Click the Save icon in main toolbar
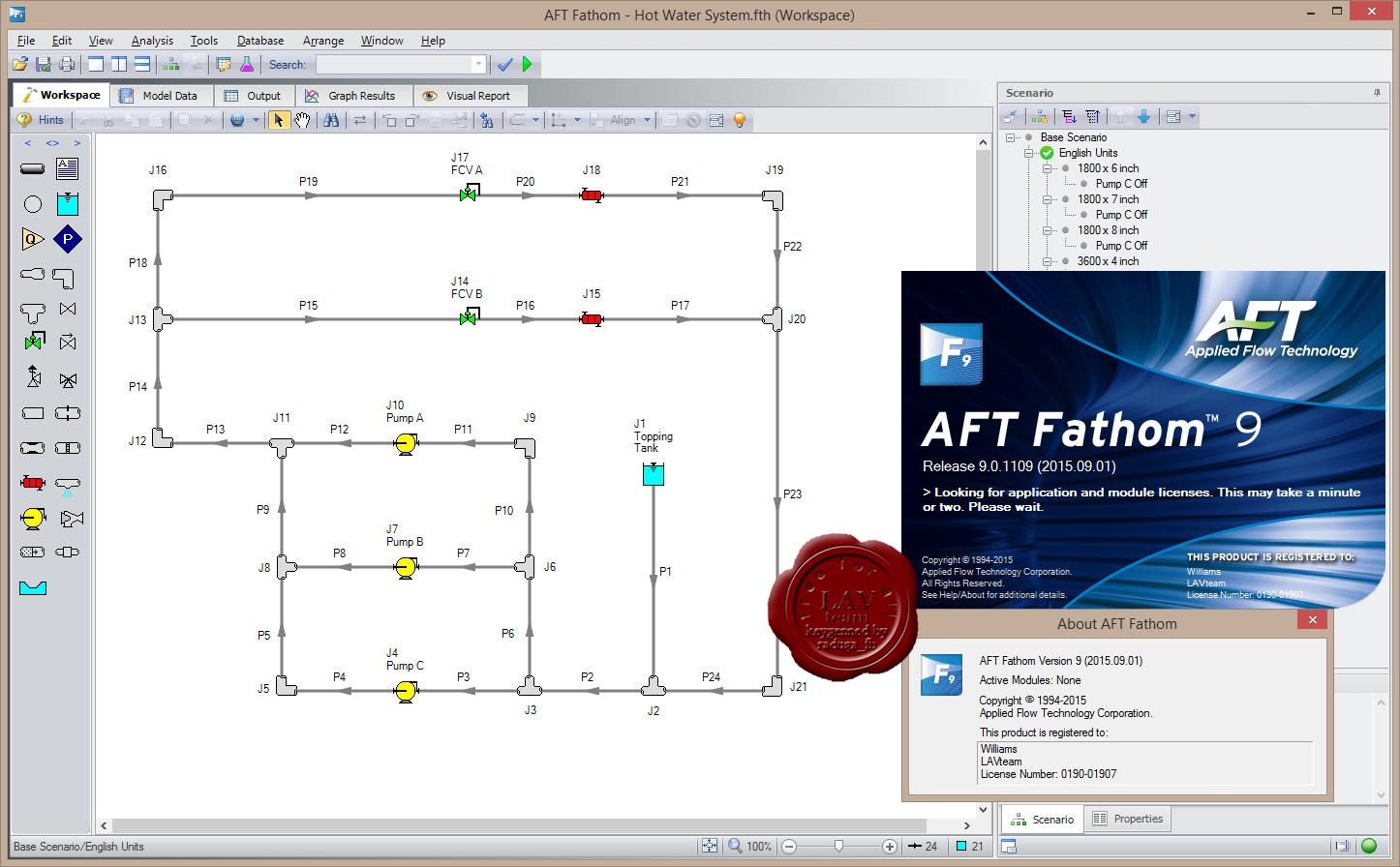The image size is (1400, 867). [x=44, y=65]
